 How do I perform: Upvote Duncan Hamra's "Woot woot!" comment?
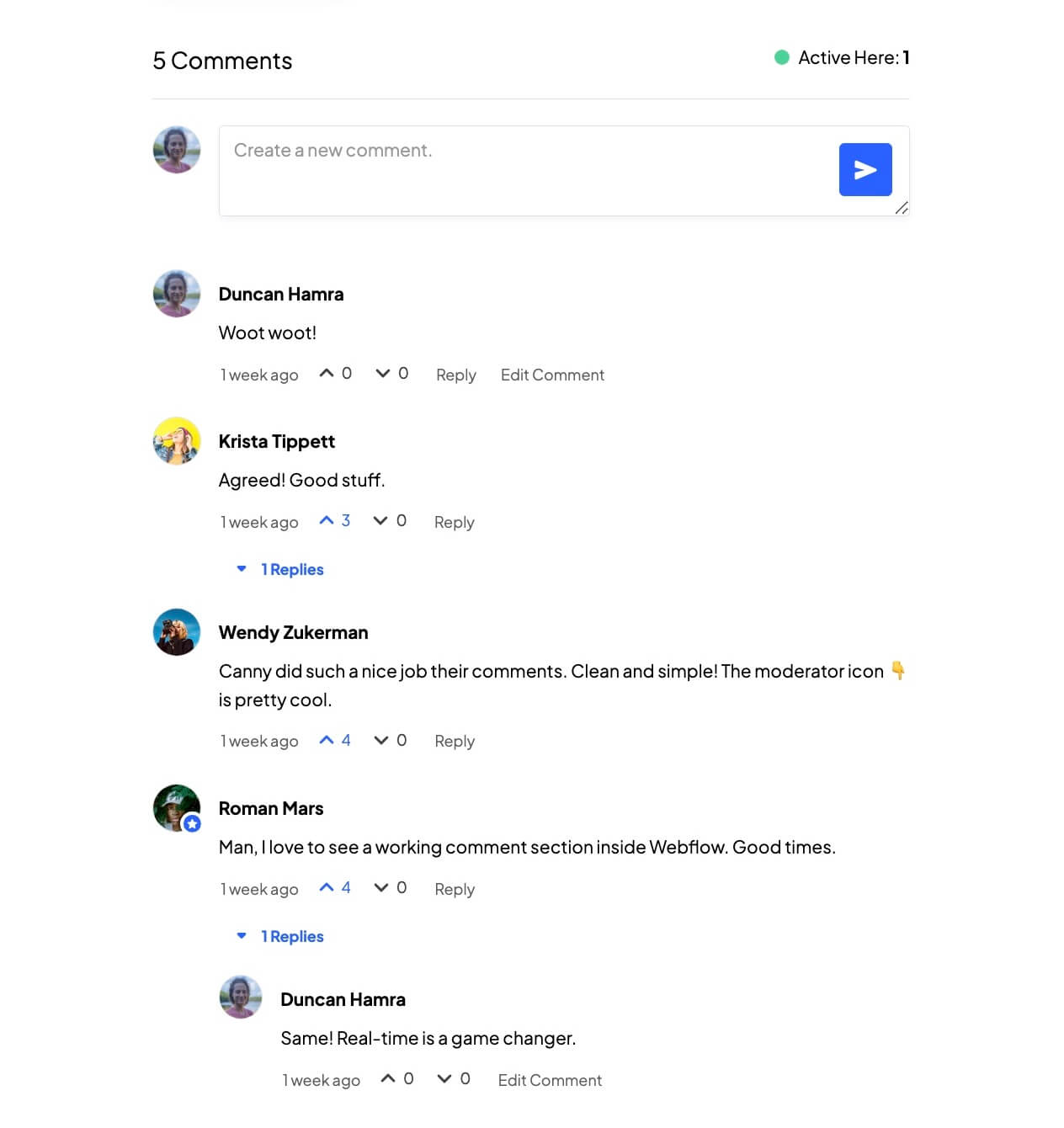tap(328, 373)
